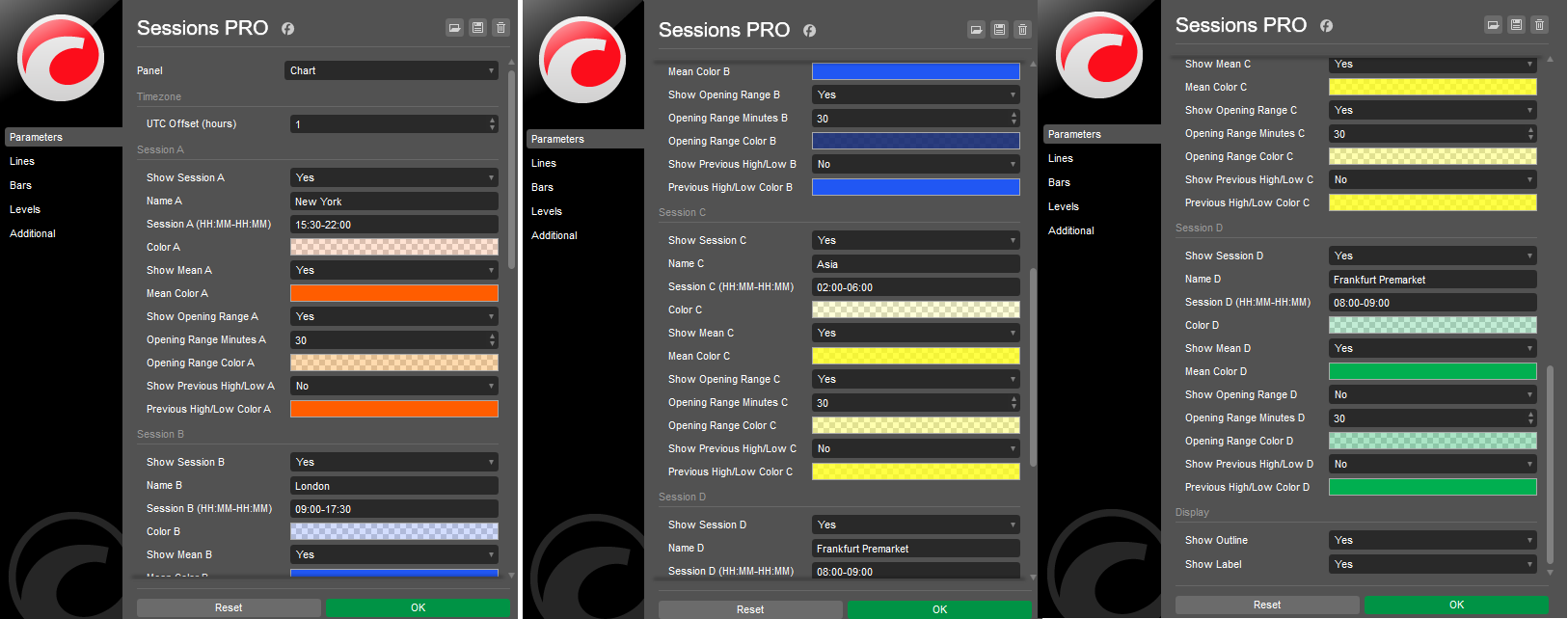
Task: Open Facebook link in the Timezone section dialog
Action: click(x=287, y=29)
